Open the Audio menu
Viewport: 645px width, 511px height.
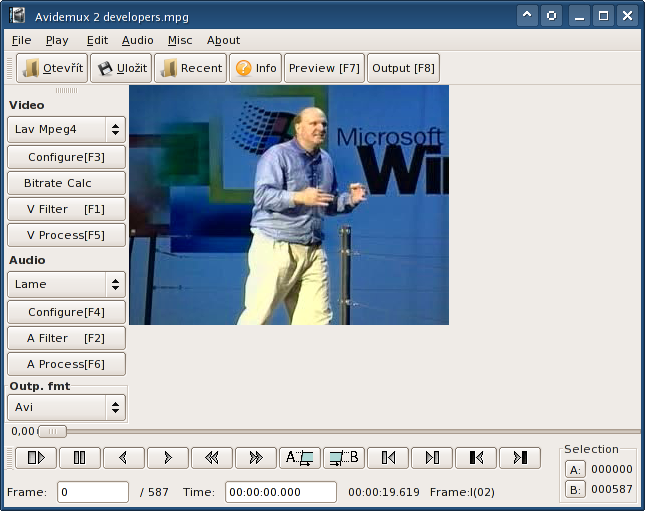[137, 40]
